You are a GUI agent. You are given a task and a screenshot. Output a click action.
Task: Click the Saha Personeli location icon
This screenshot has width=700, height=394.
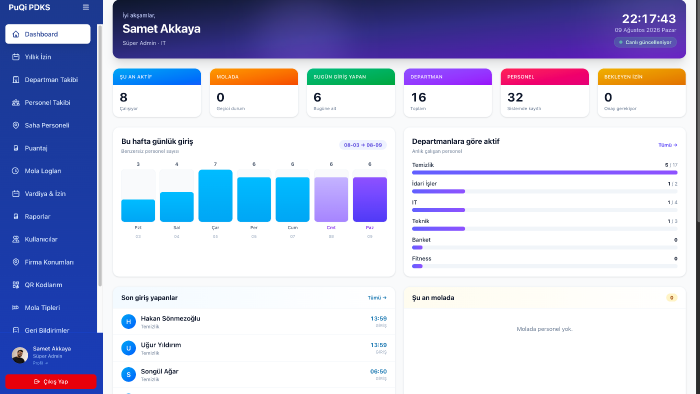point(16,125)
